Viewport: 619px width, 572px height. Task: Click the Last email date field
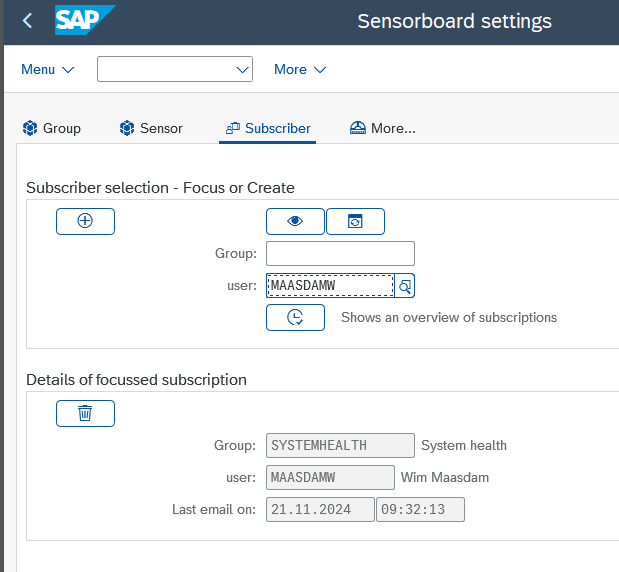click(320, 509)
